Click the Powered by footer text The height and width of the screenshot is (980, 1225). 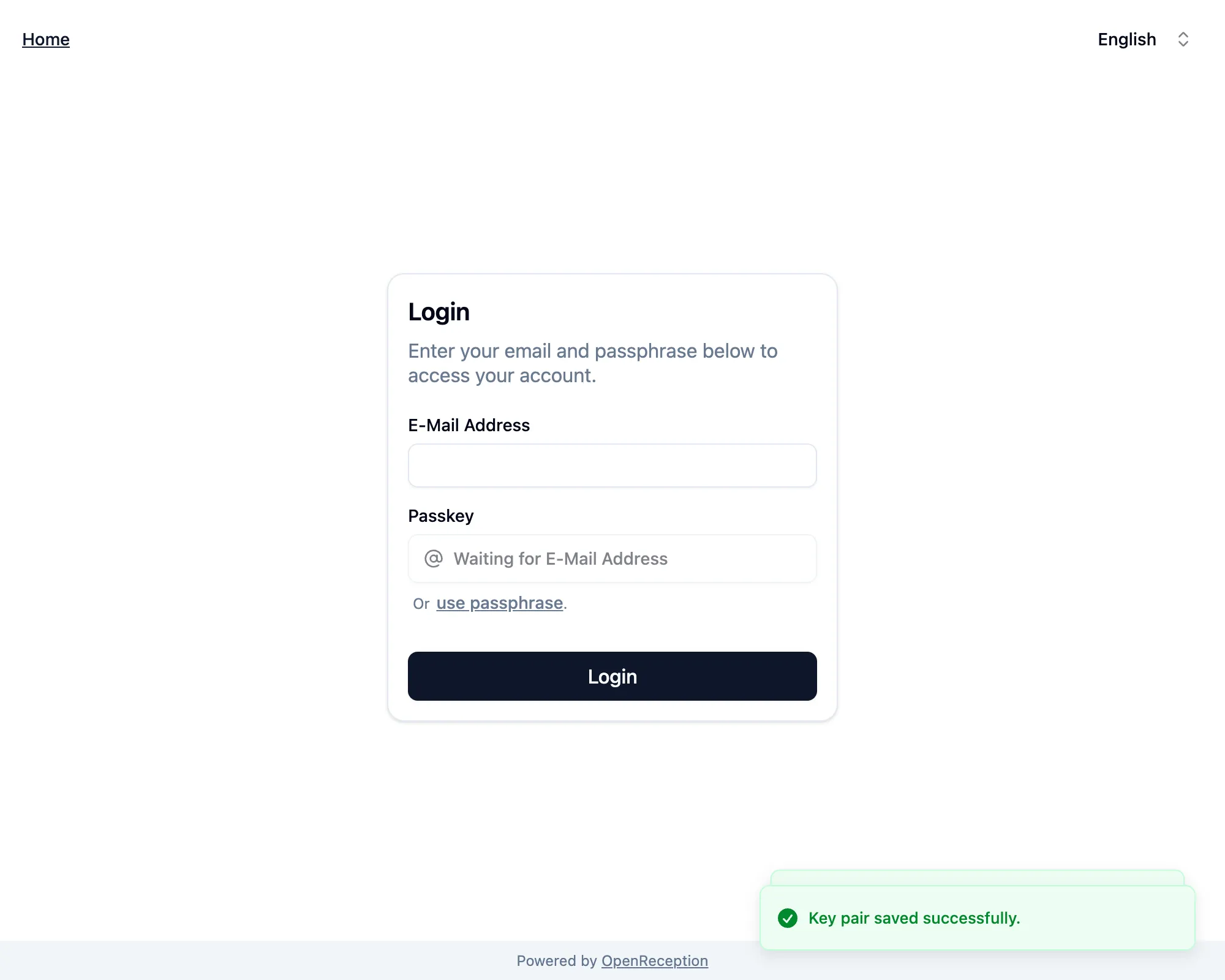click(556, 961)
